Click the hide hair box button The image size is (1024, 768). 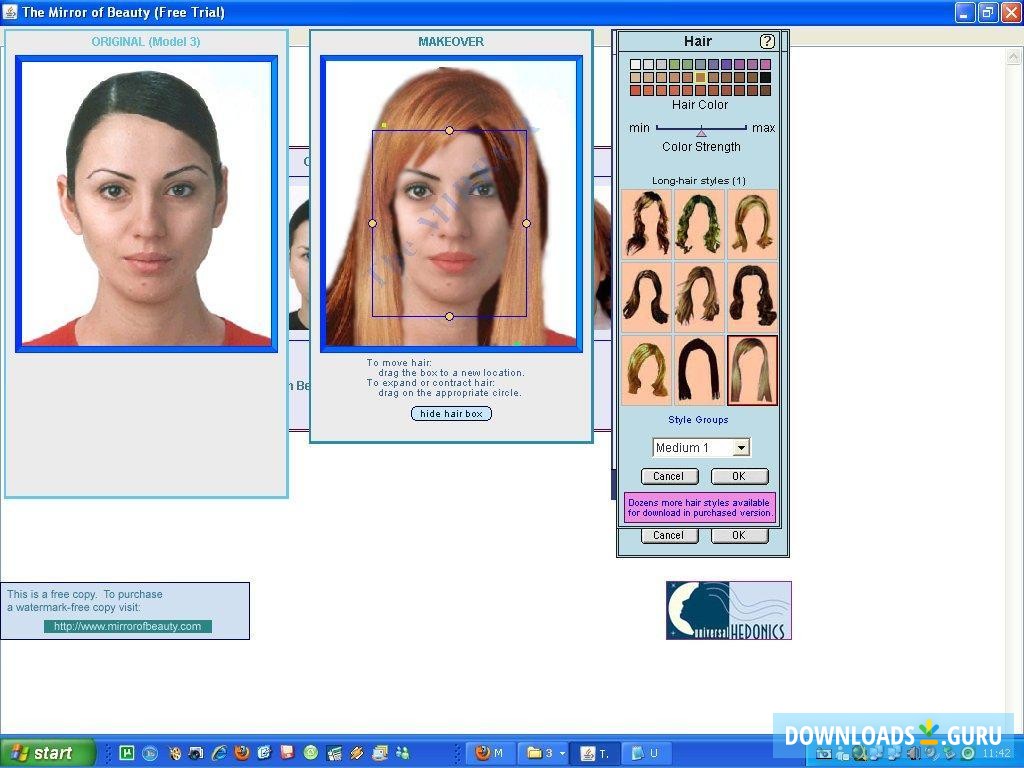[x=451, y=413]
